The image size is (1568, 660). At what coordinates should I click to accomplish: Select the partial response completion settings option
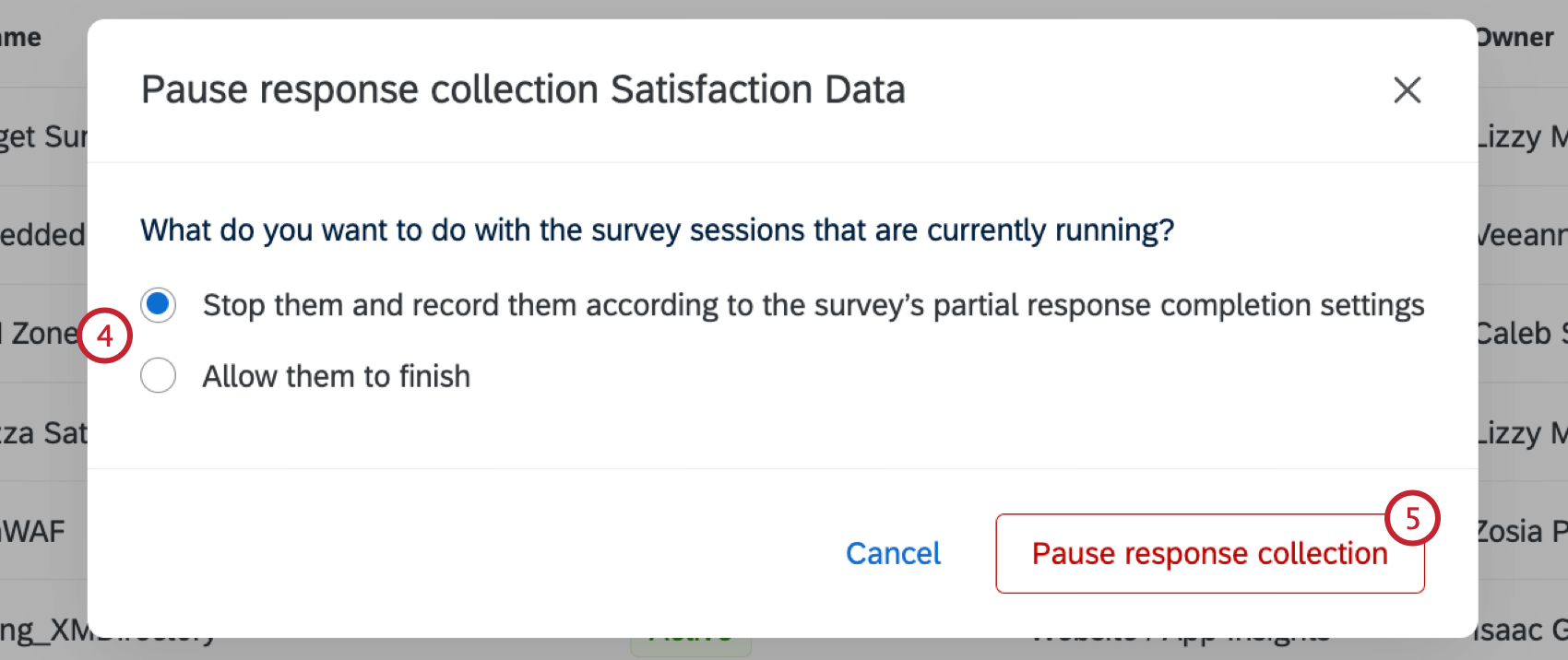click(x=158, y=304)
